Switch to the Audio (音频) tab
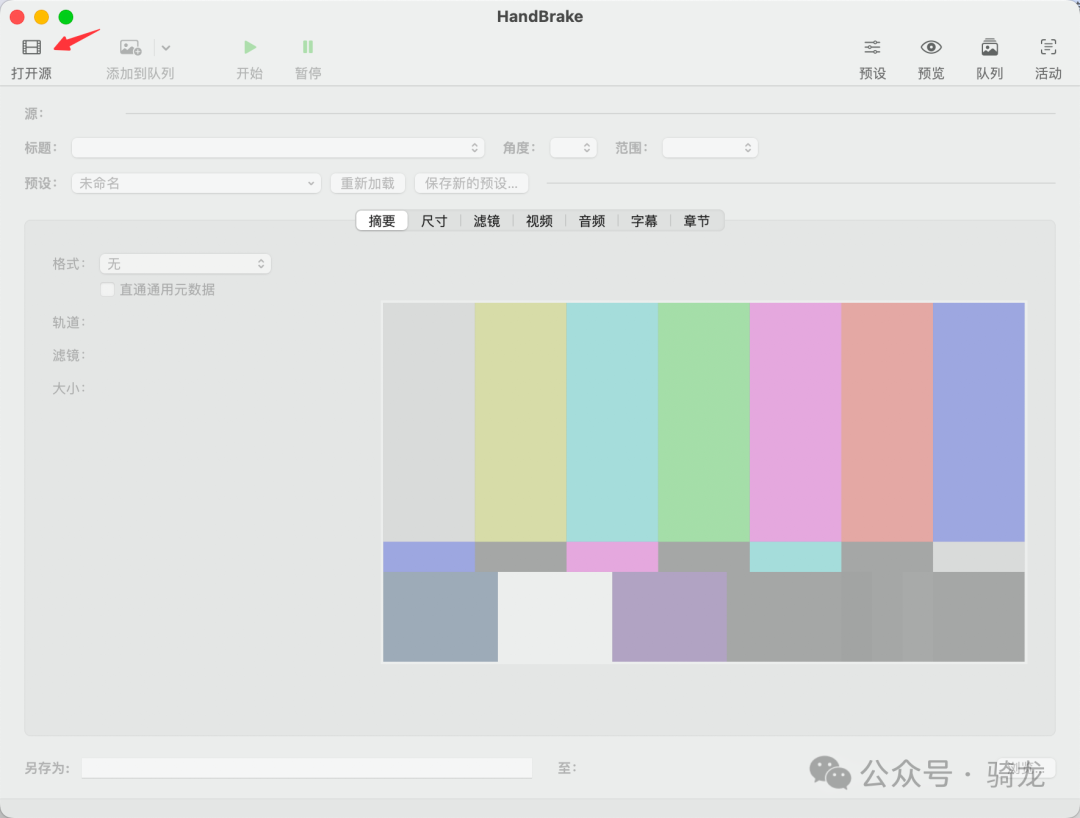Image resolution: width=1080 pixels, height=818 pixels. click(592, 221)
